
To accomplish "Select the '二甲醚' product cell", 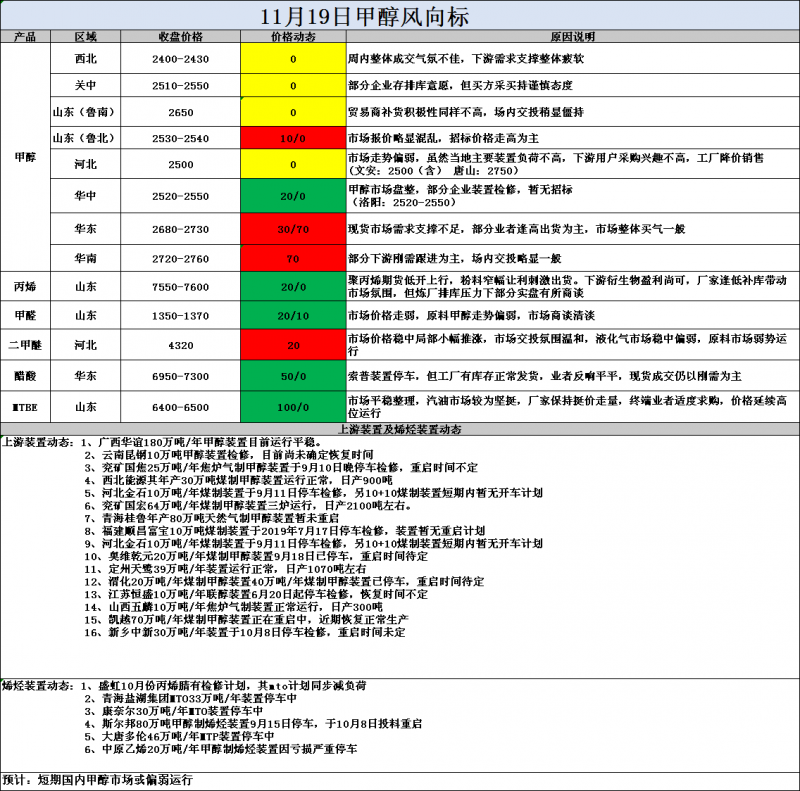I will point(26,345).
